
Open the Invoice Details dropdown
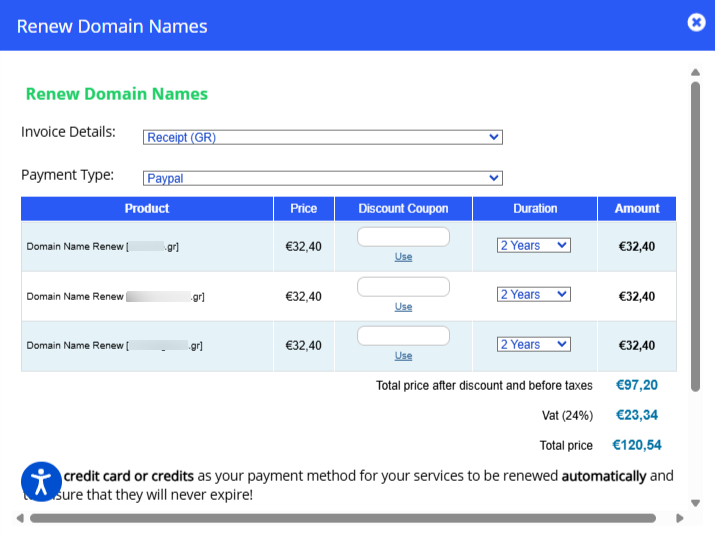(x=322, y=137)
